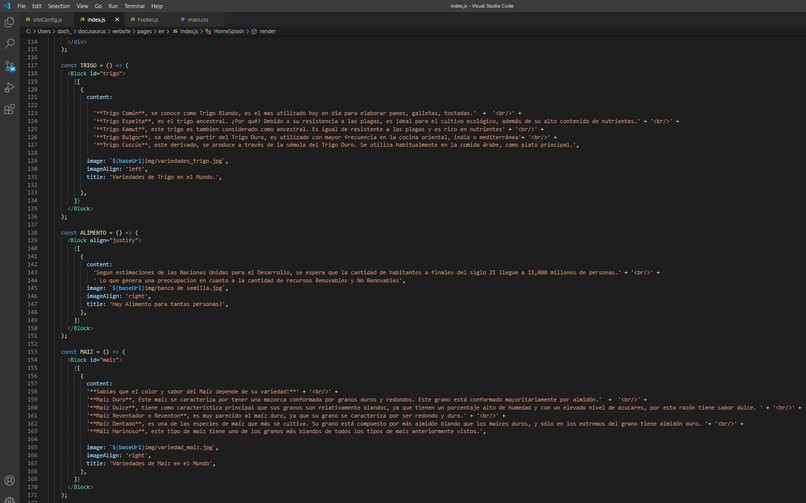
Task: Click image path banco de semilla.jpg line
Action: pyautogui.click(x=157, y=288)
